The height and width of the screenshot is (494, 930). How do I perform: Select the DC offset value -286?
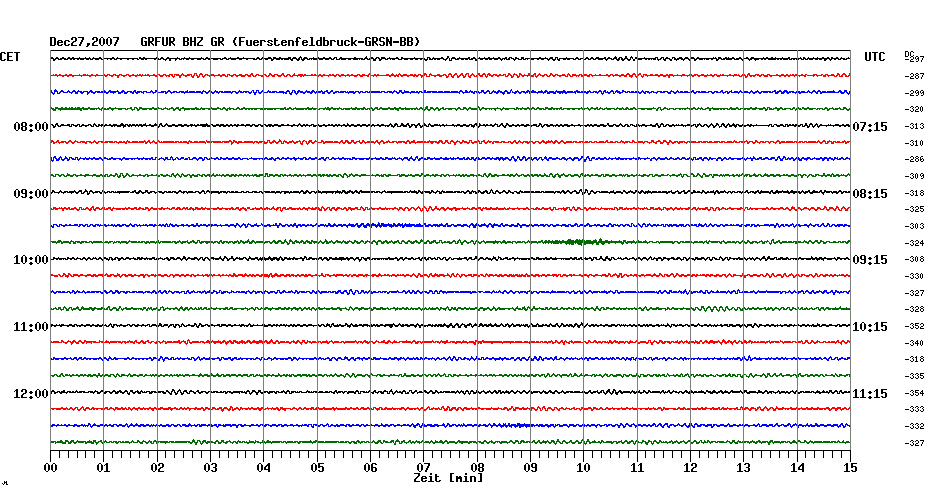[x=915, y=160]
